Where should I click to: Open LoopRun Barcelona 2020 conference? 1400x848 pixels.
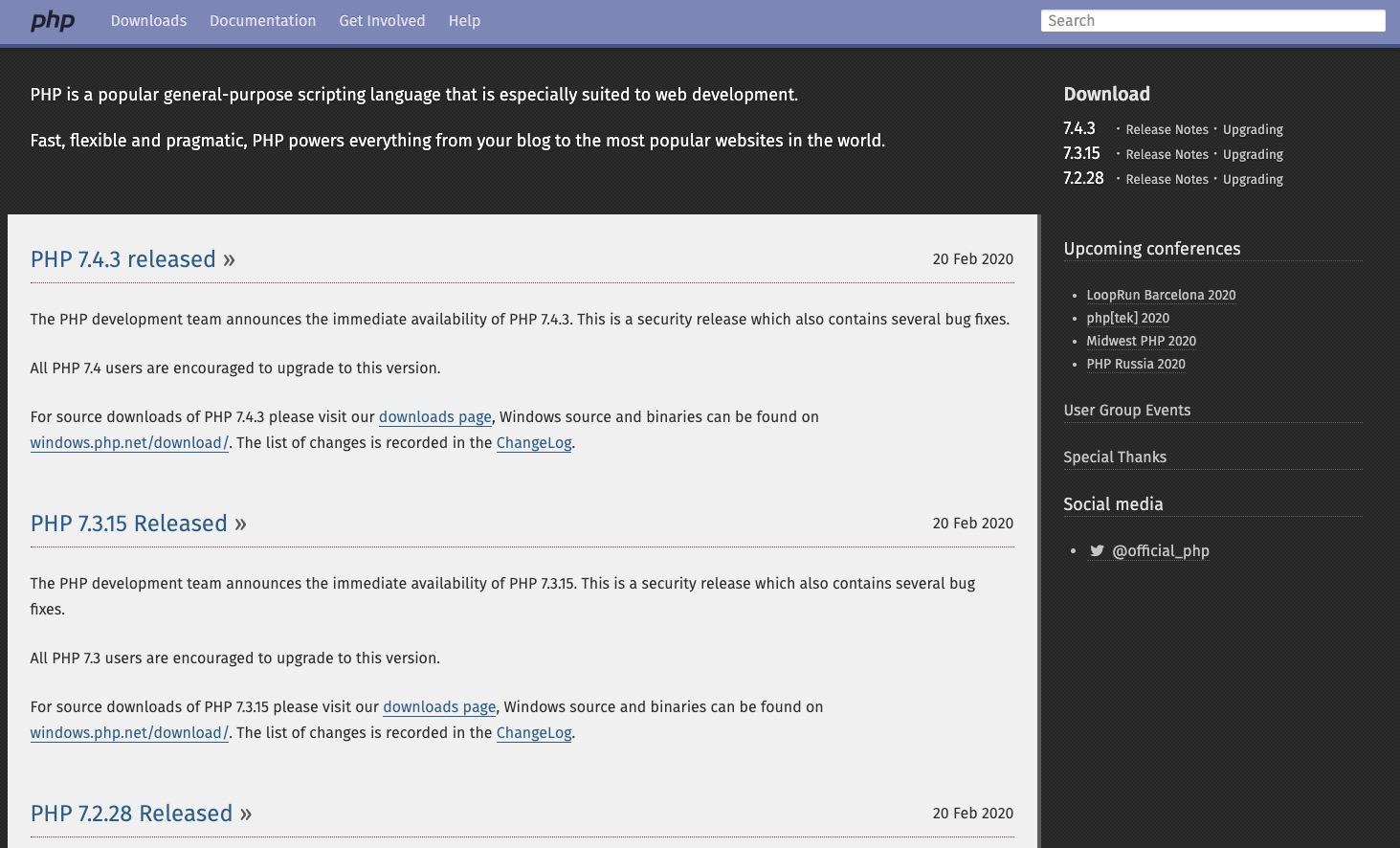coord(1161,295)
